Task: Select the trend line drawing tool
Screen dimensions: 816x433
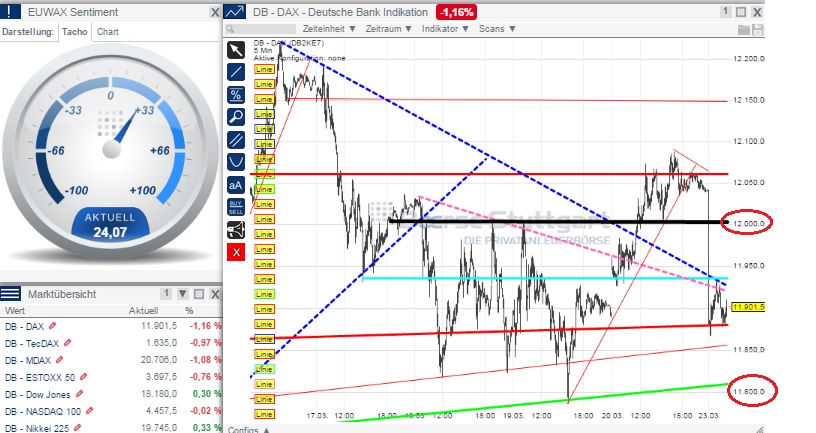Action: click(x=236, y=72)
